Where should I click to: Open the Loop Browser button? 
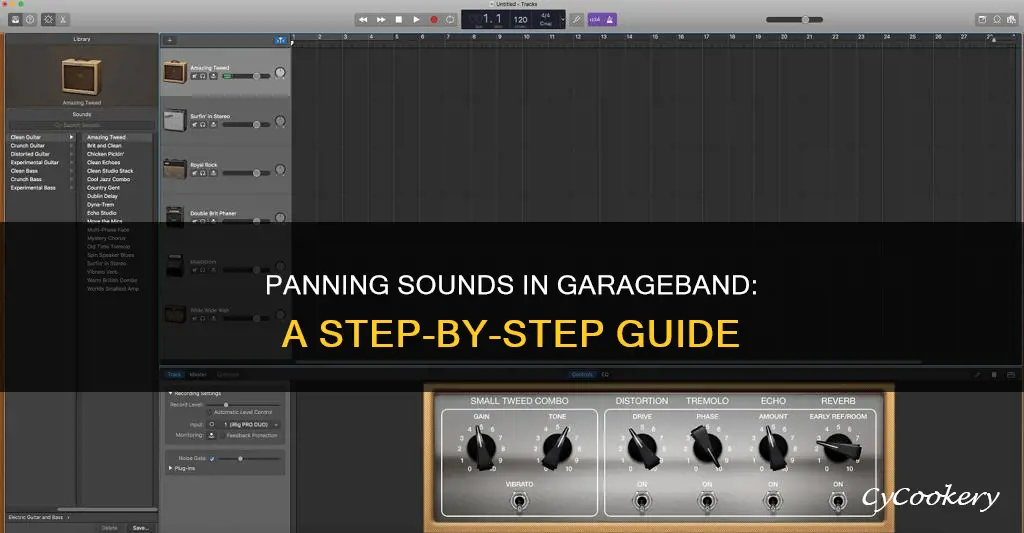[x=997, y=20]
